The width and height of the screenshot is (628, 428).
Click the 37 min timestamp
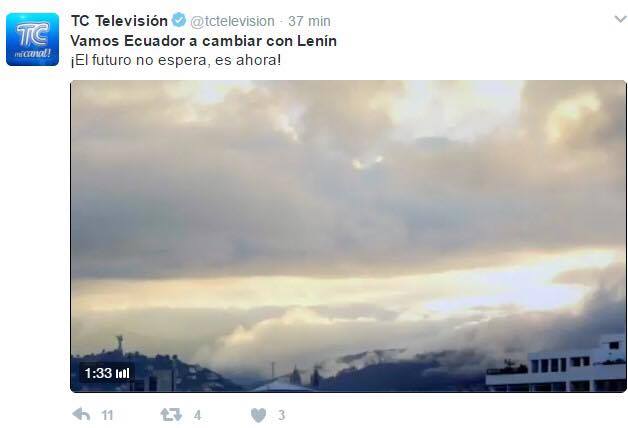coord(309,21)
